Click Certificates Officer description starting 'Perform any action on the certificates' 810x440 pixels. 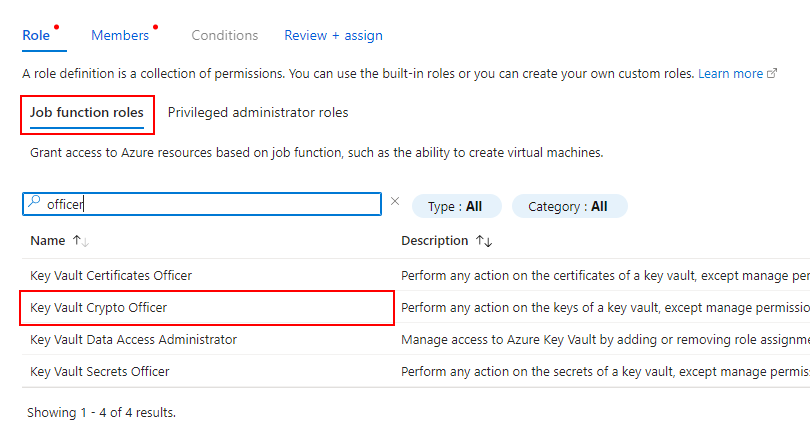click(605, 276)
